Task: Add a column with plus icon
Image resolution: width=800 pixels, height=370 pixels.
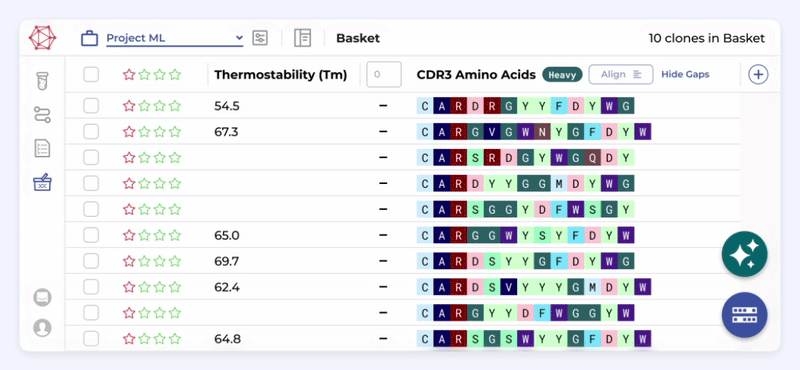Action: tap(758, 75)
